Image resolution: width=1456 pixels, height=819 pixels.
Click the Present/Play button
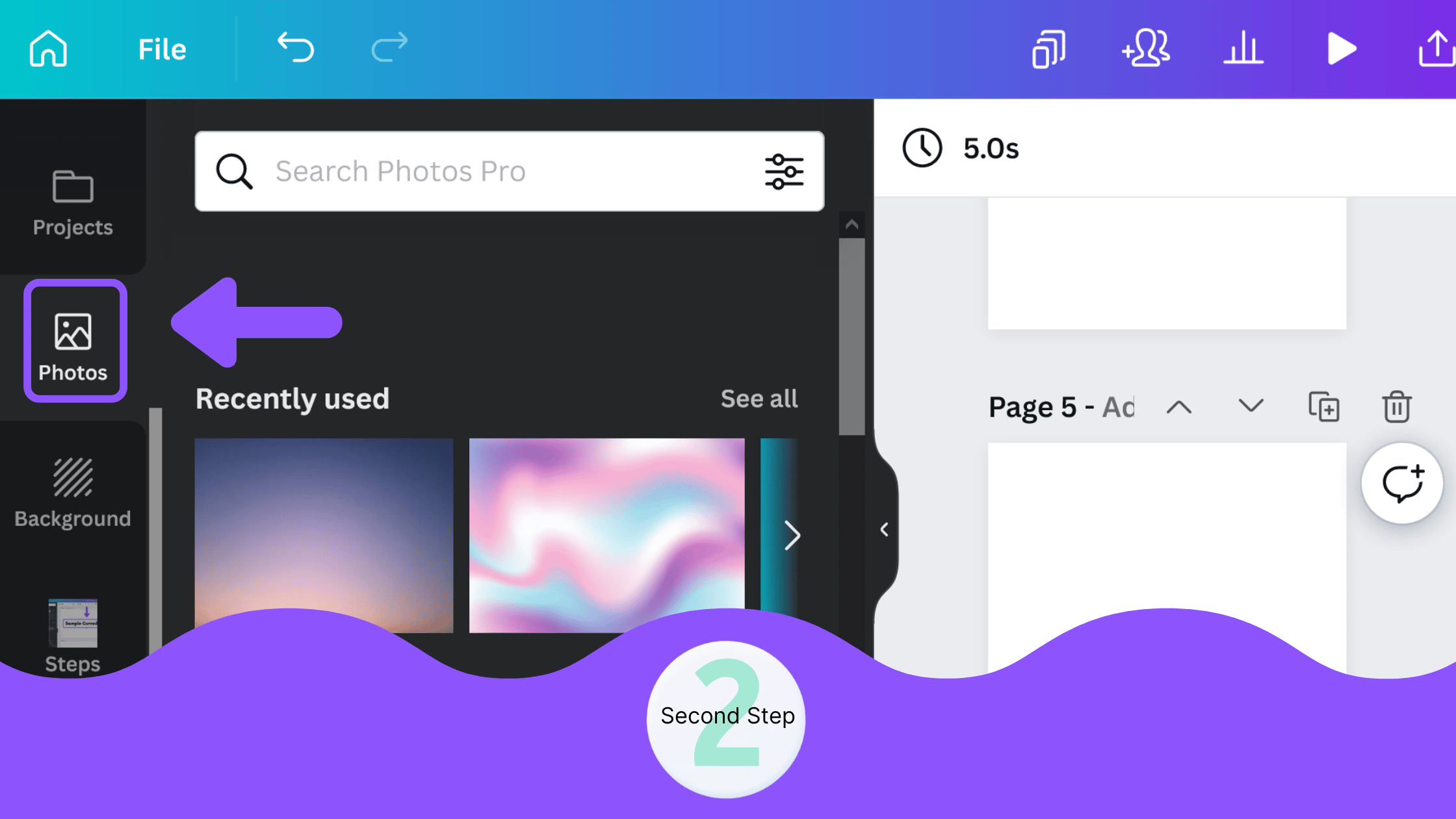1343,48
